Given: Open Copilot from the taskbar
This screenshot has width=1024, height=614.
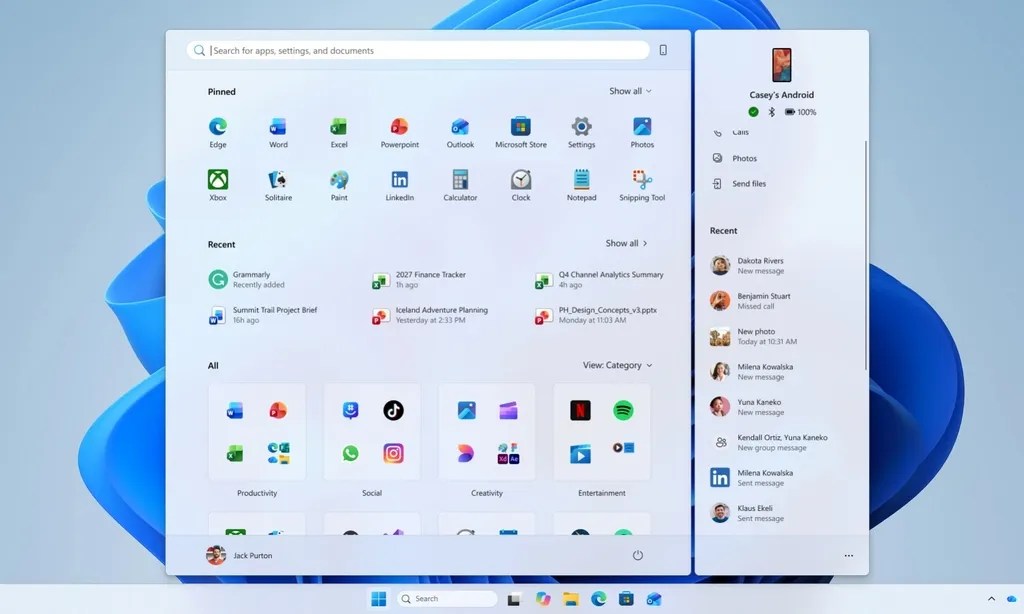Looking at the screenshot, I should (x=543, y=598).
